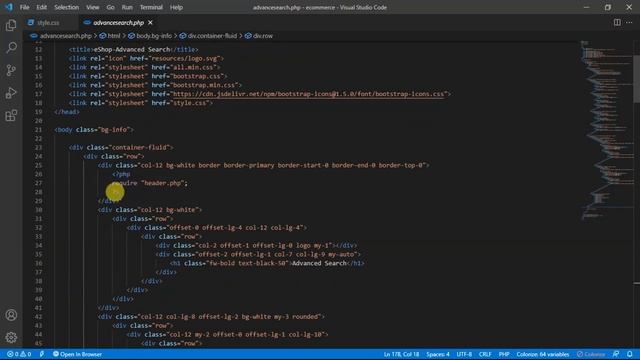
Task: Click line number 21 in gutter
Action: pyautogui.click(x=38, y=129)
